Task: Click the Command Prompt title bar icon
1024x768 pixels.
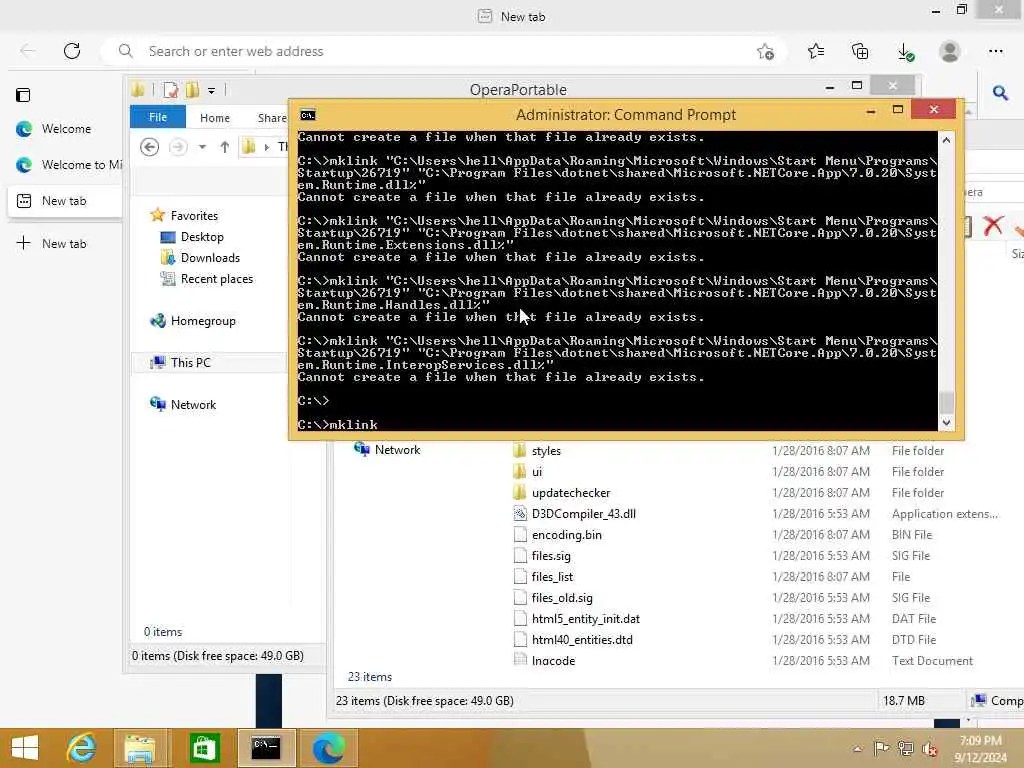Action: (308, 115)
